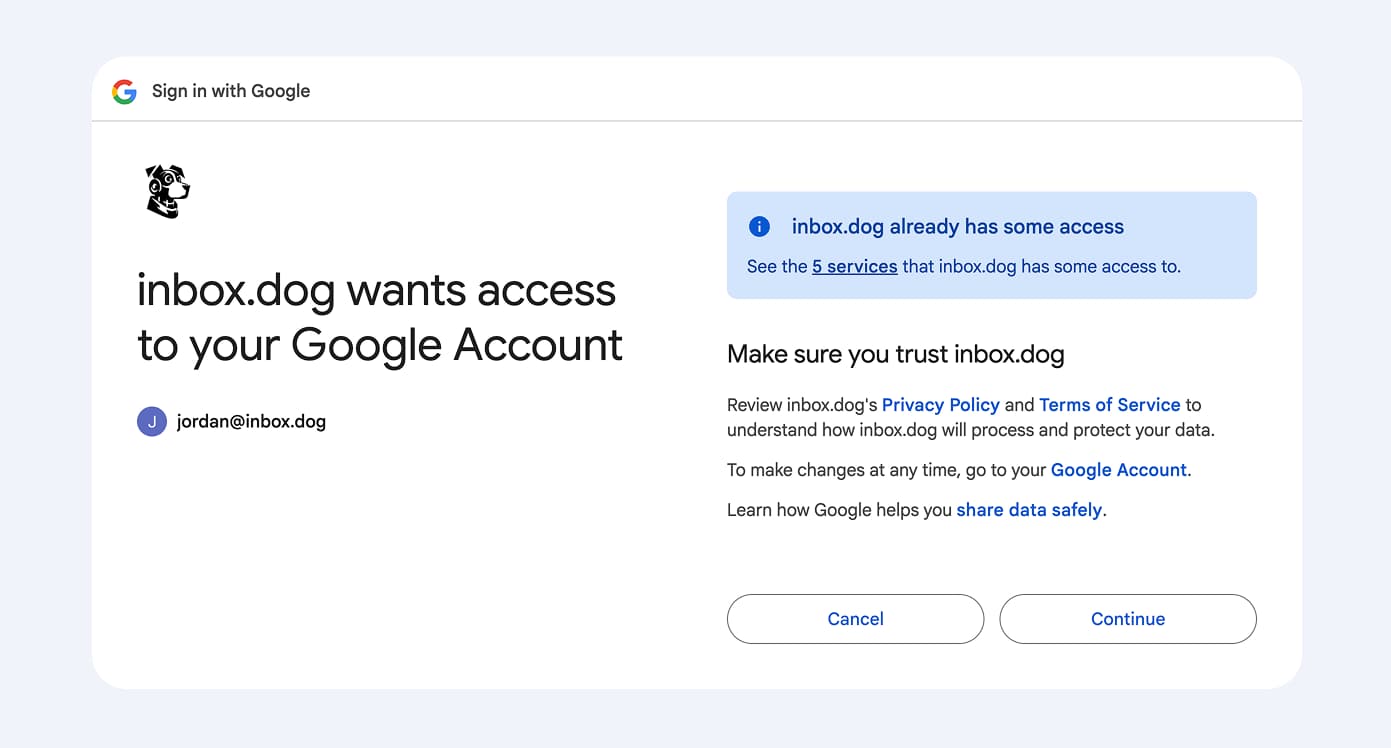Viewport: 1391px width, 748px height.
Task: Click the inbox.dog dog logo
Action: pos(167,191)
